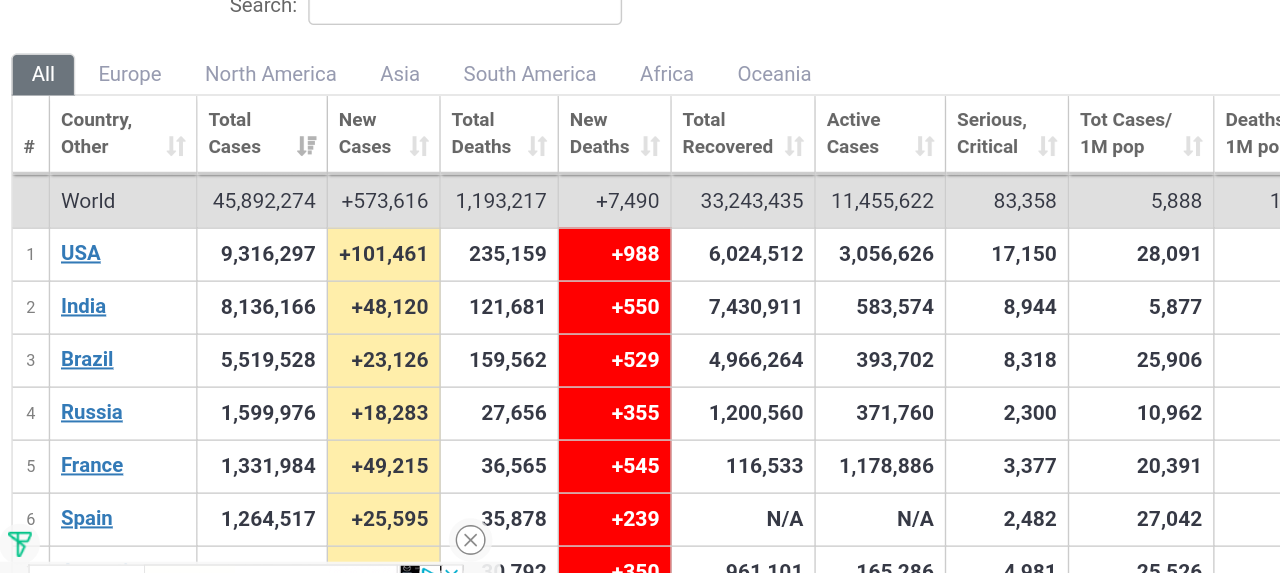1280x573 pixels.
Task: Switch to the Europe tab
Action: pos(130,74)
